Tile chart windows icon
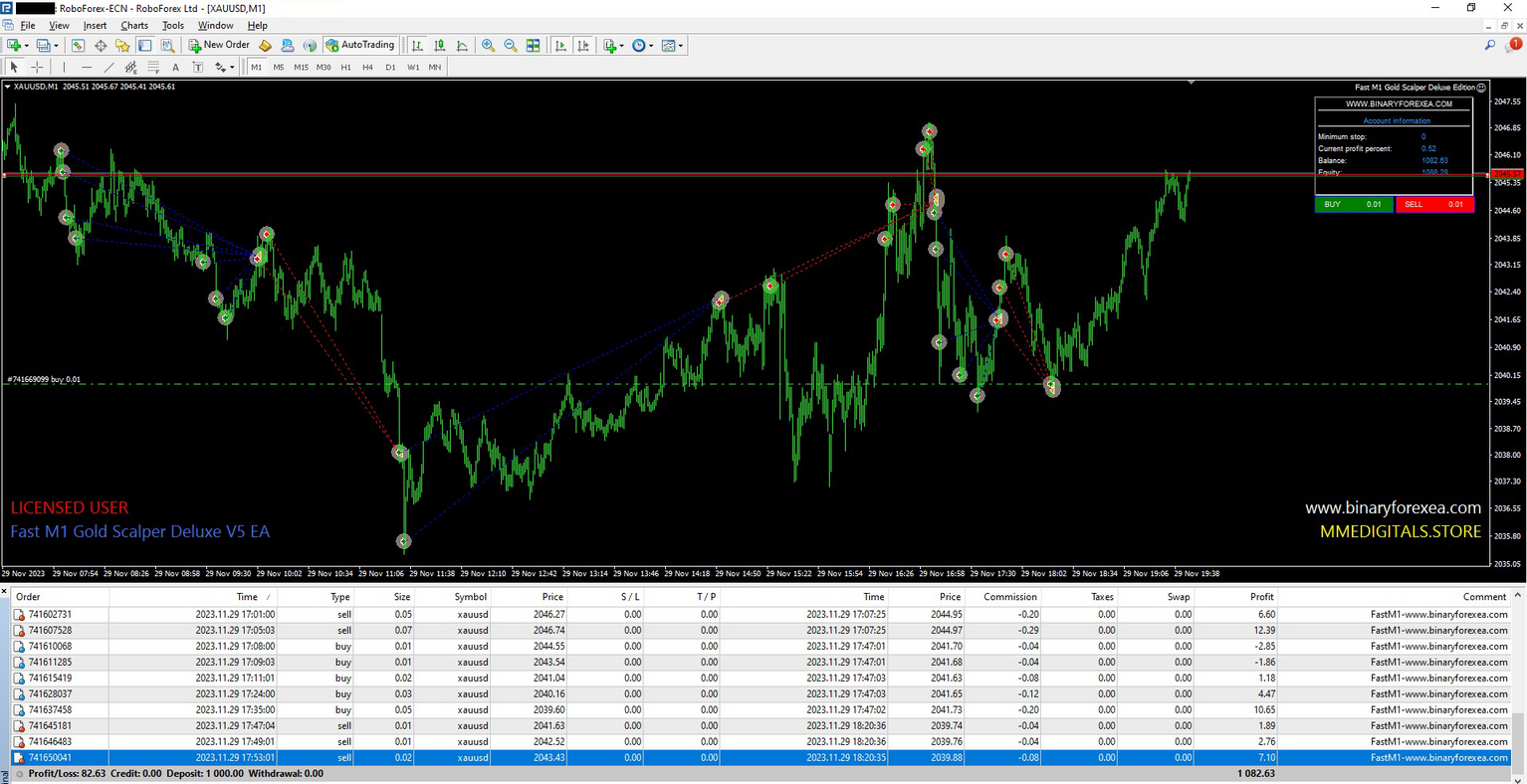The width and height of the screenshot is (1527, 784). (x=534, y=46)
